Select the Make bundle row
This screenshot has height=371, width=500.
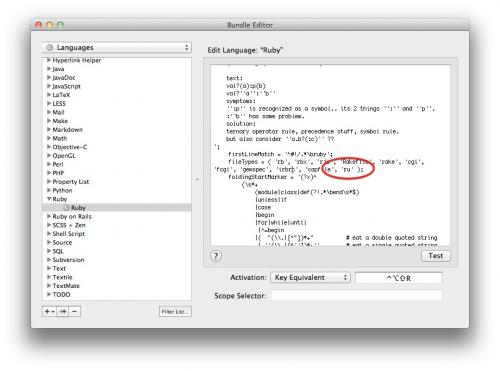click(x=117, y=121)
